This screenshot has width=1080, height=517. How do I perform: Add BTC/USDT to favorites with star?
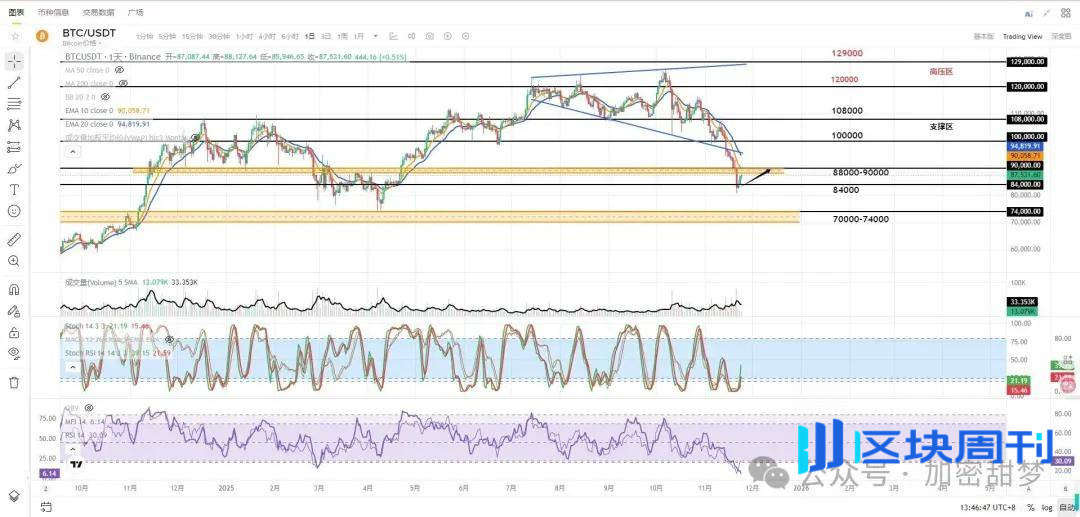15,36
